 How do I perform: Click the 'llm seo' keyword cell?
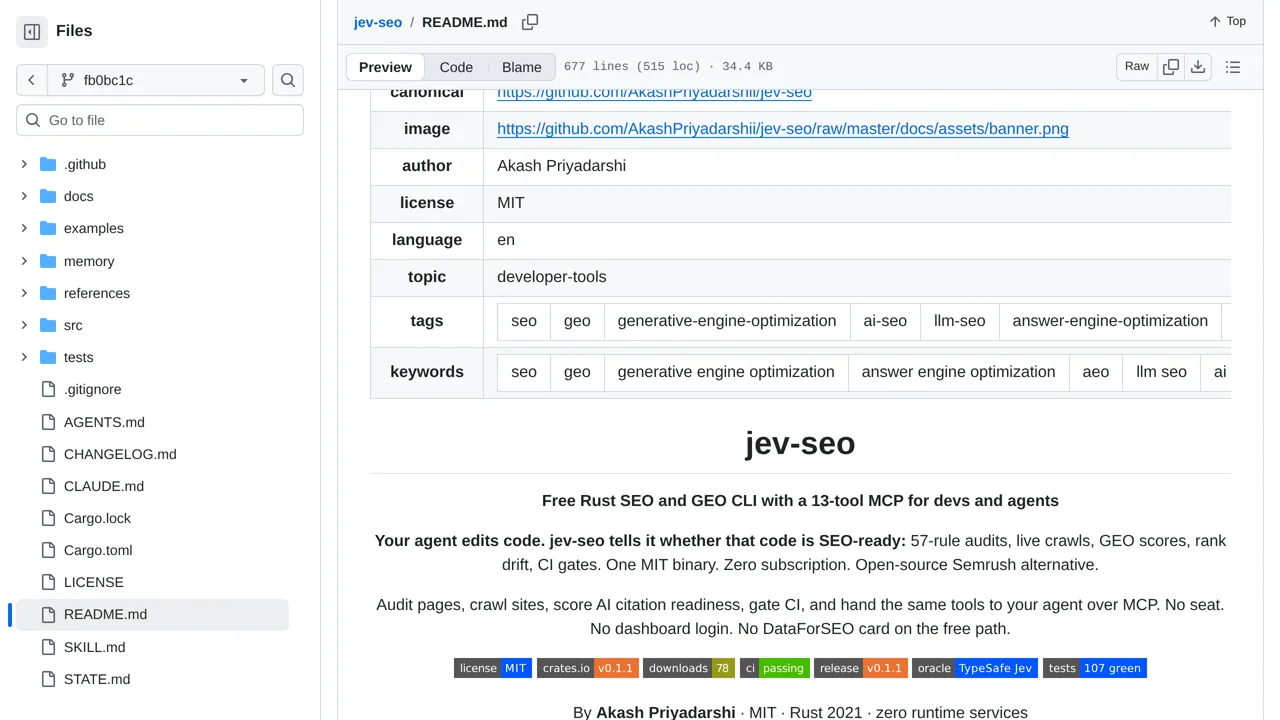[1161, 372]
